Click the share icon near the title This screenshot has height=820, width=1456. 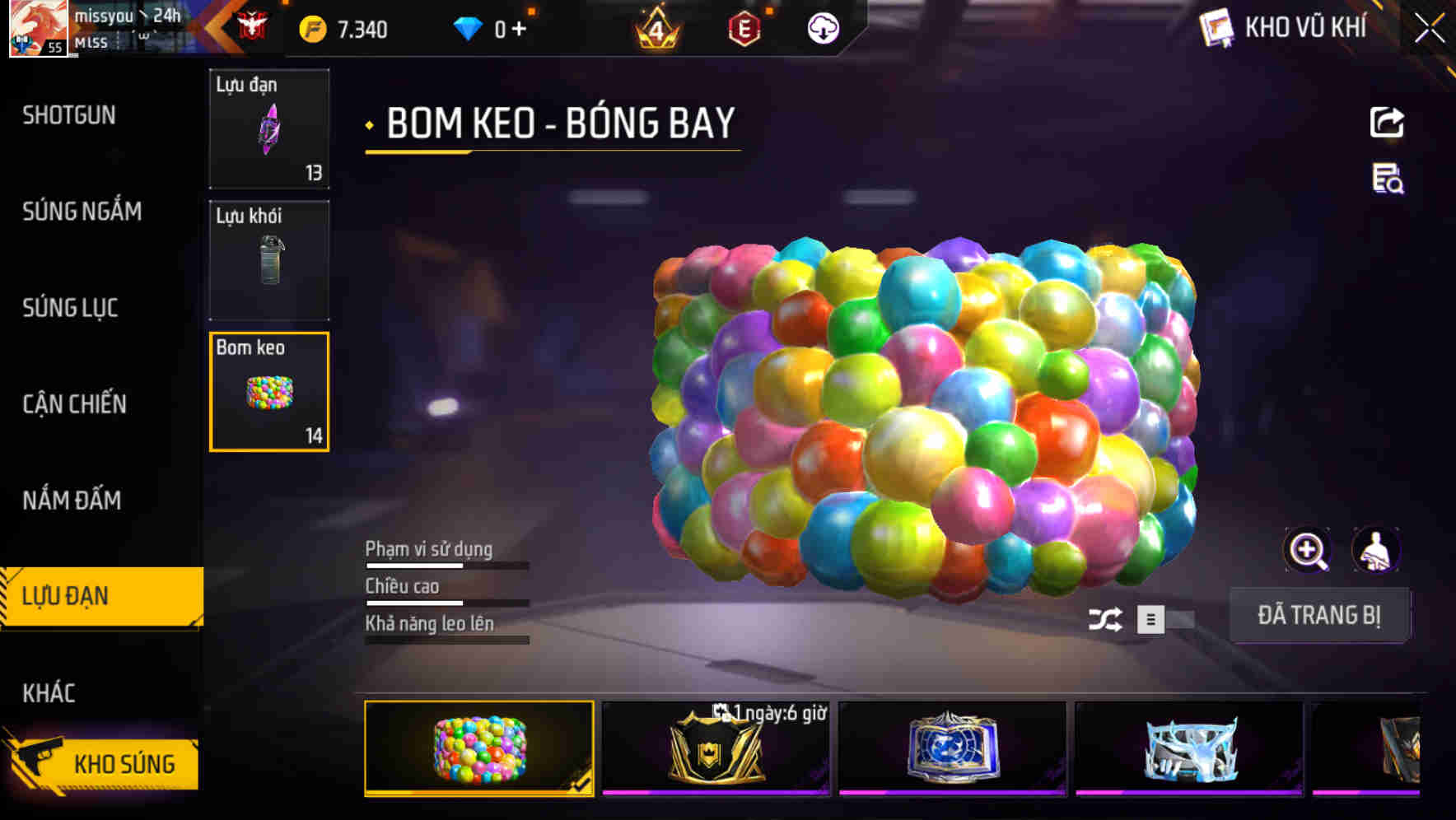1387,123
